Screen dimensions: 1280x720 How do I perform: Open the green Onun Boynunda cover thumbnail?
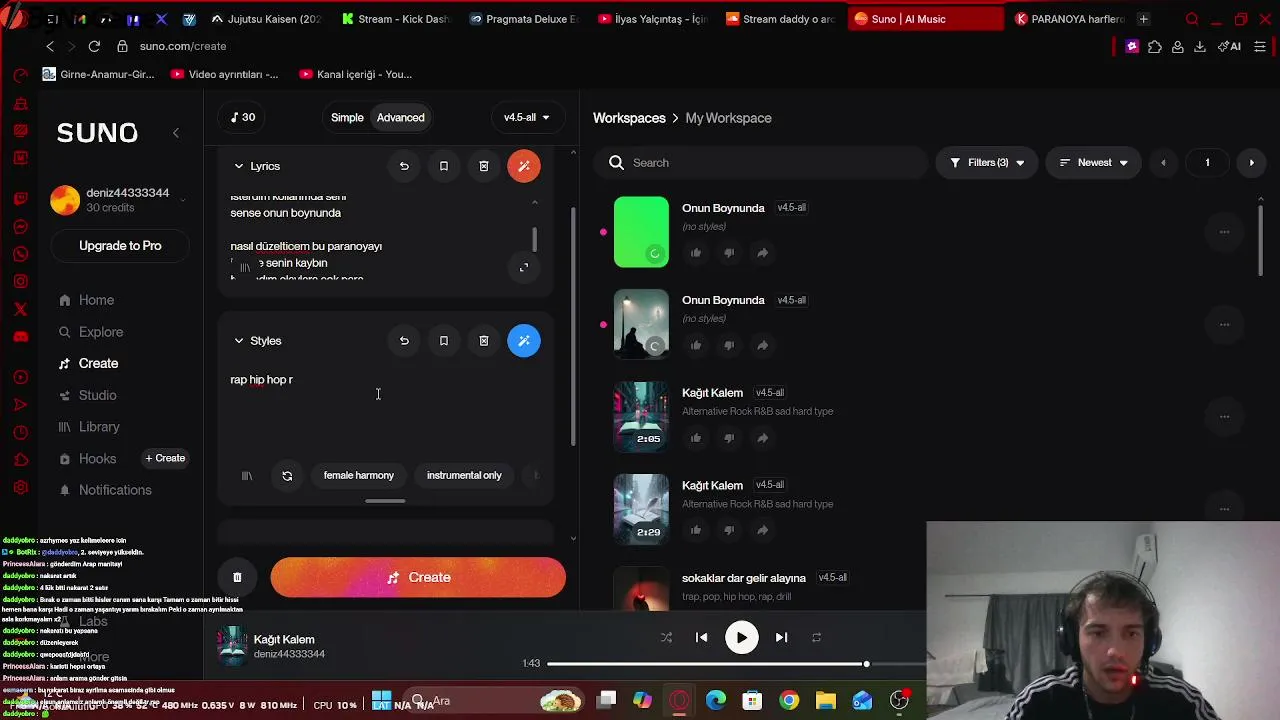point(641,232)
